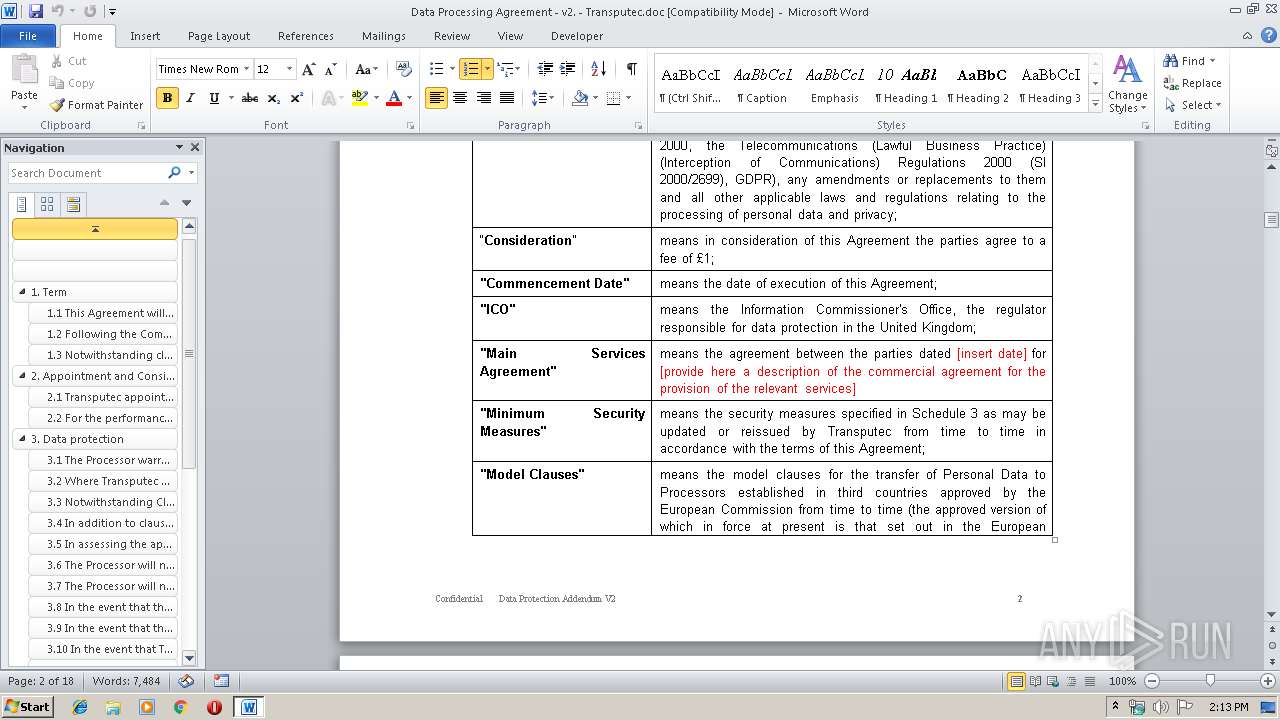The height and width of the screenshot is (720, 1280).
Task: Click the Search Document field
Action: [x=88, y=173]
